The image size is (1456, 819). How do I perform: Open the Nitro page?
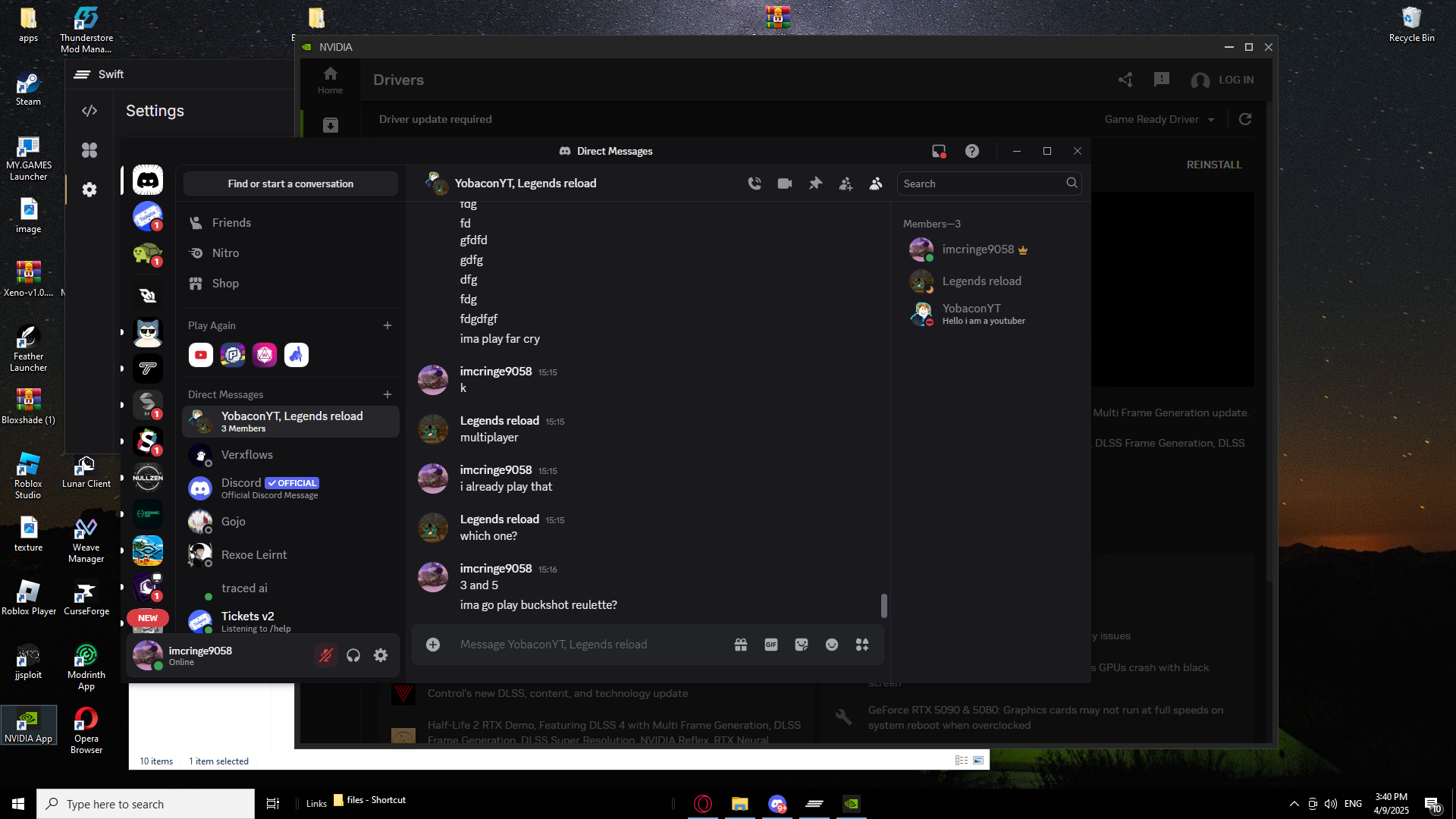290,253
